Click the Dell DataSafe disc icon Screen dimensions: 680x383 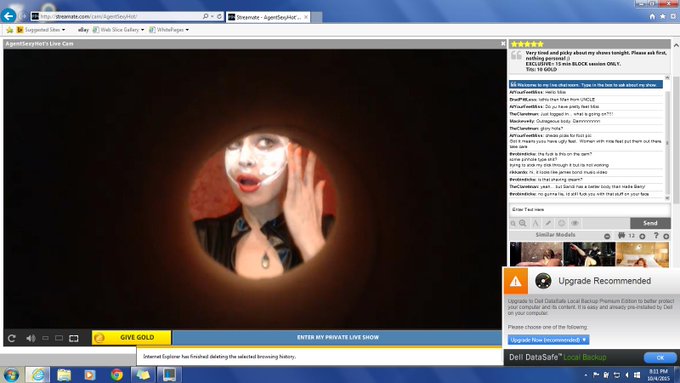pos(543,281)
